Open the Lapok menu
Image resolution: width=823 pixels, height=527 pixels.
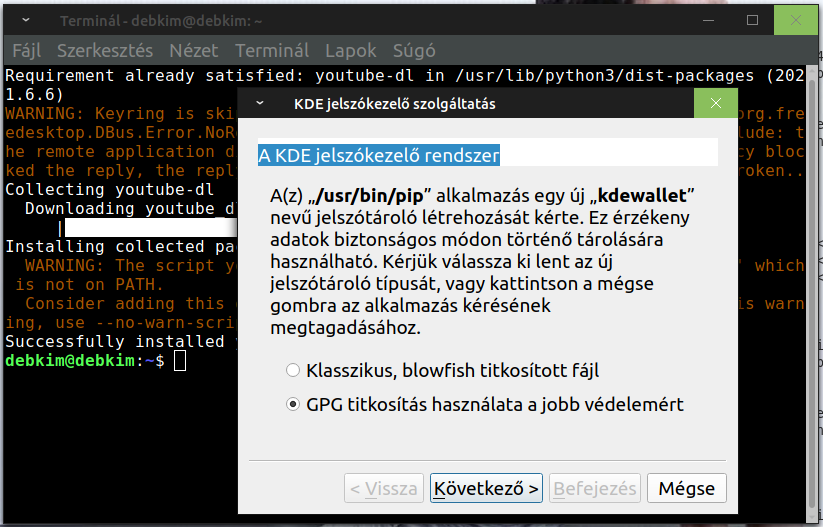tap(351, 50)
